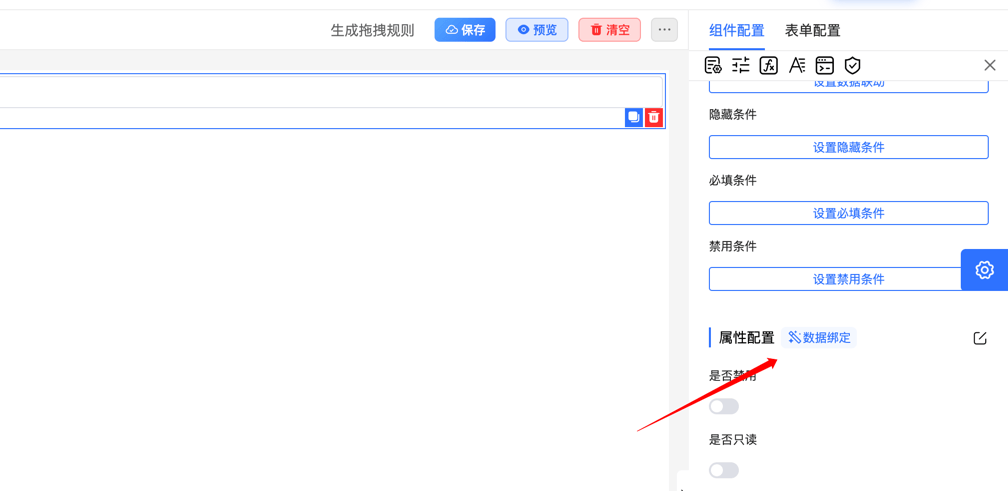This screenshot has height=491, width=1008.
Task: Close the configuration panel with X
Action: (990, 65)
